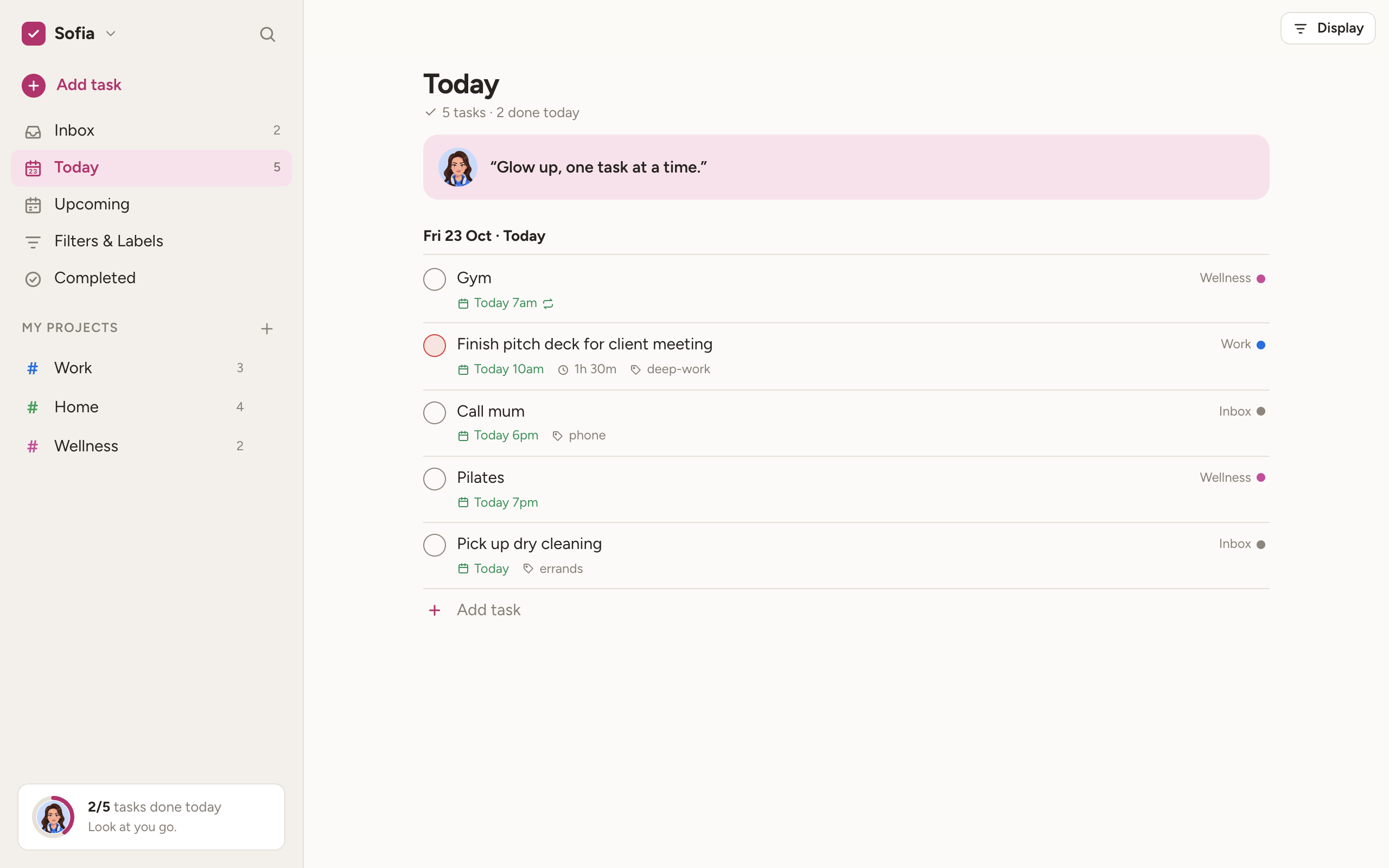This screenshot has height=868, width=1389.
Task: Add a new project with plus icon
Action: tap(267, 329)
